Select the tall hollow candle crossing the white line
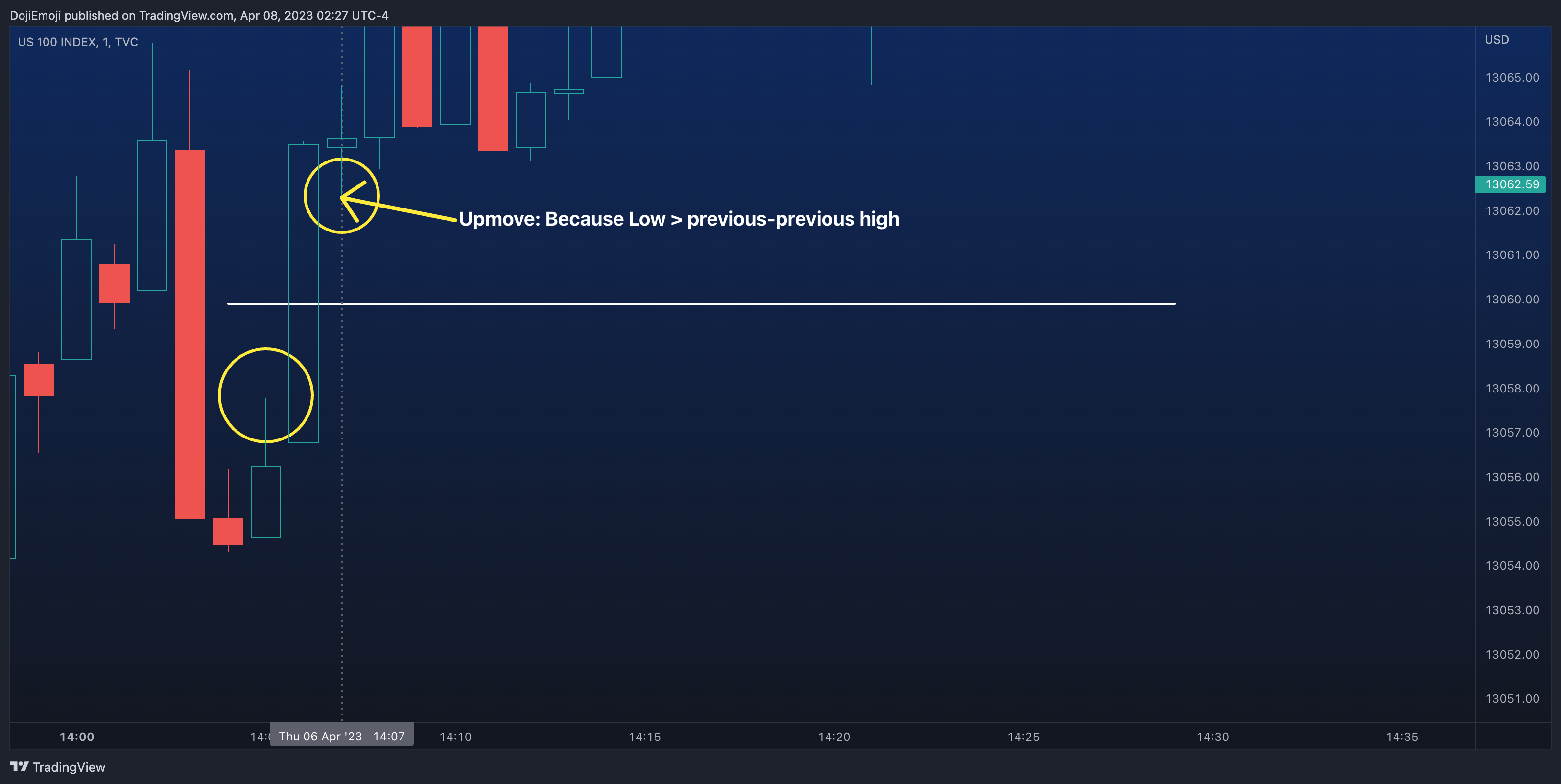 pyautogui.click(x=304, y=294)
